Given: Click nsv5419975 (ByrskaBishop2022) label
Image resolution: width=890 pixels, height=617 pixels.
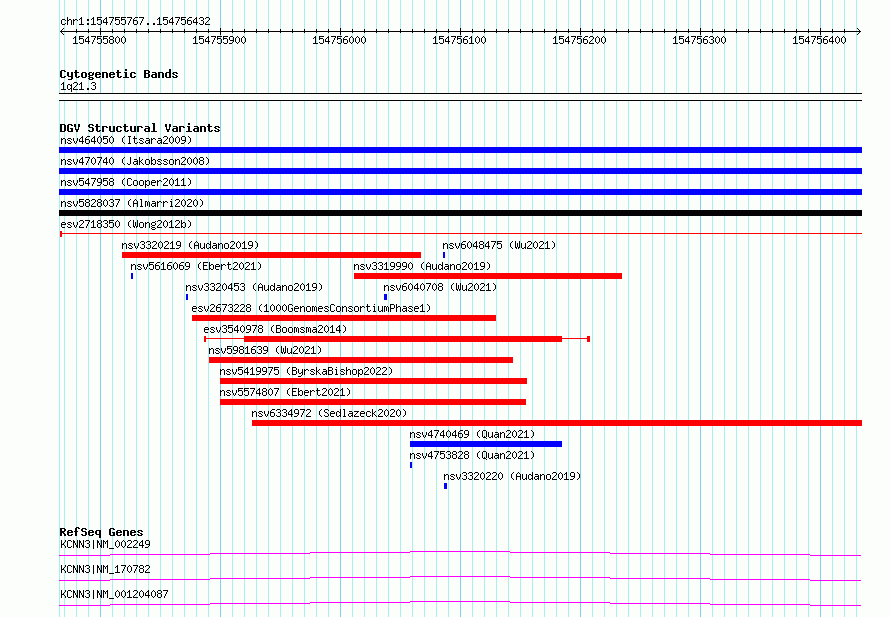Looking at the screenshot, I should 306,371.
